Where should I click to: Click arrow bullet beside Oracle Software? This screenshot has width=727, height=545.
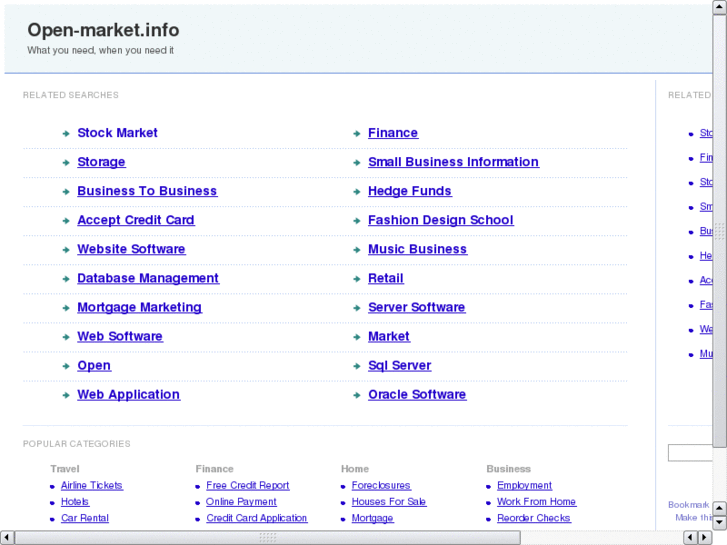tap(356, 396)
